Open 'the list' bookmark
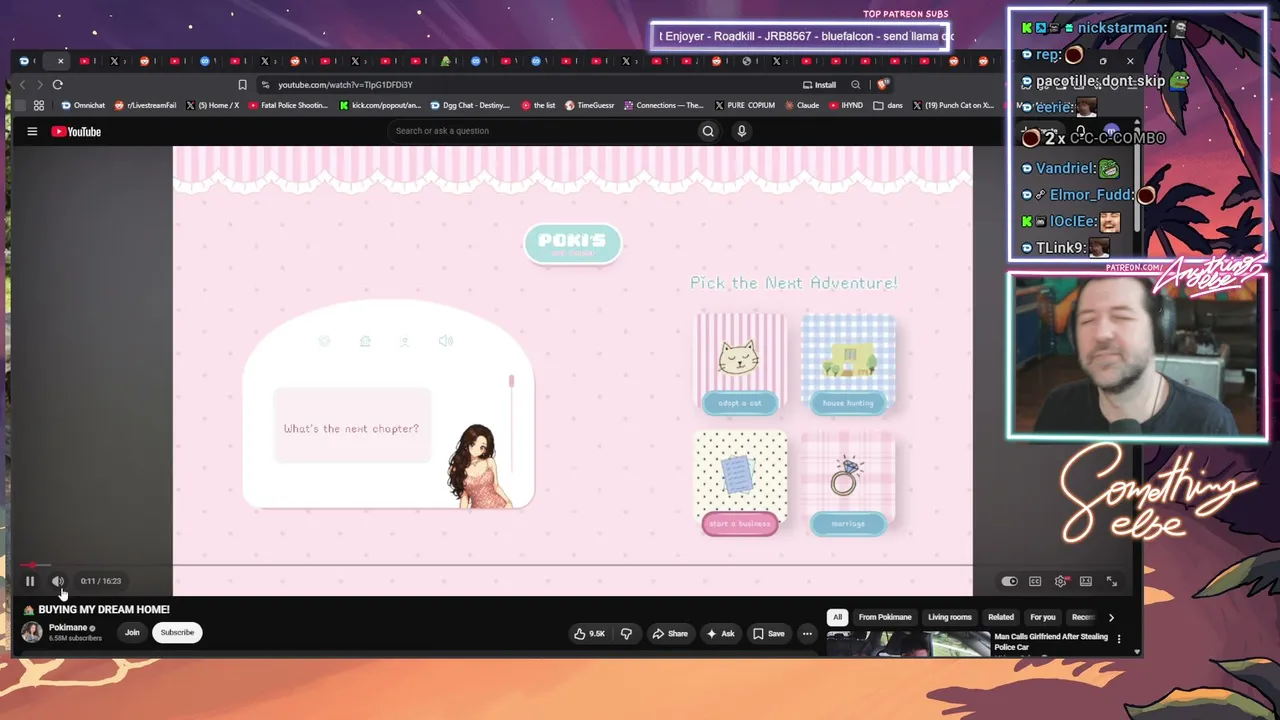Viewport: 1280px width, 720px height. 538,105
